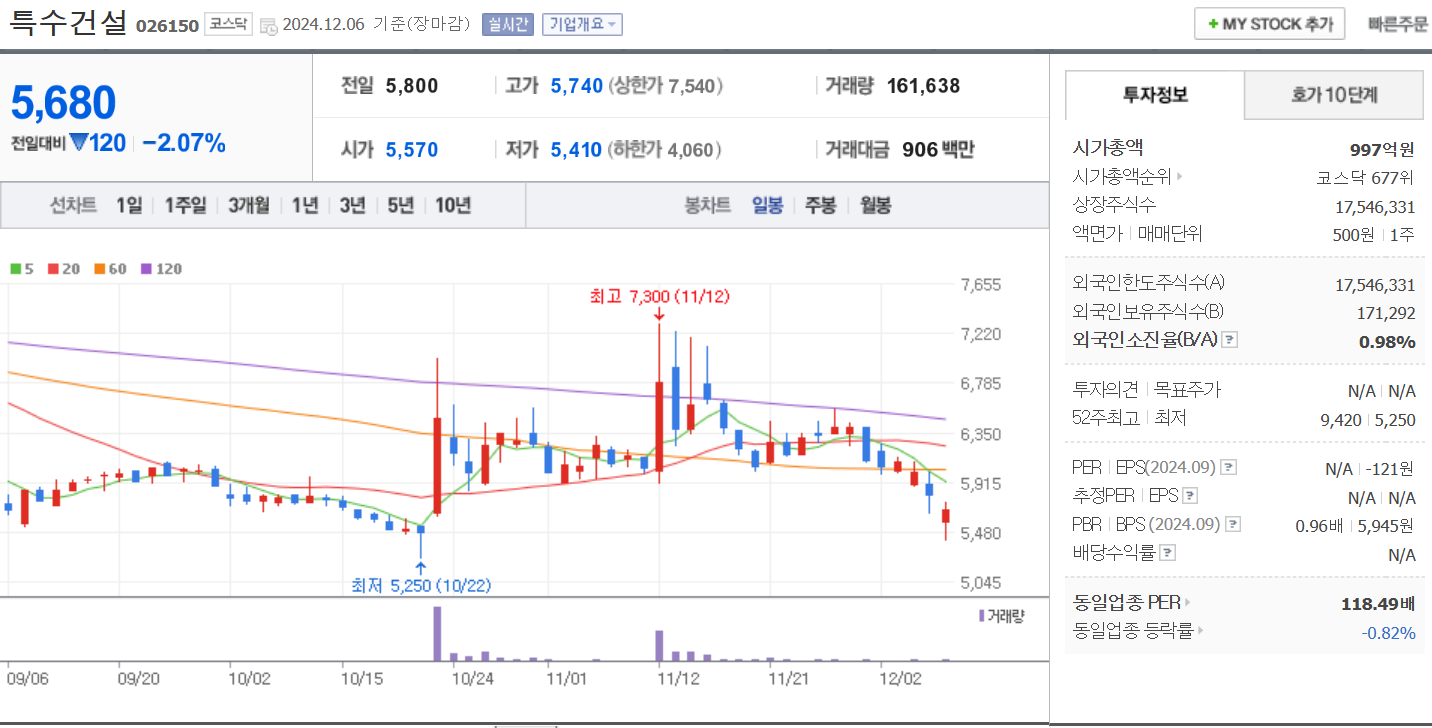Click the MY STOCK 추가 button
This screenshot has height=728, width=1432.
pos(1269,23)
